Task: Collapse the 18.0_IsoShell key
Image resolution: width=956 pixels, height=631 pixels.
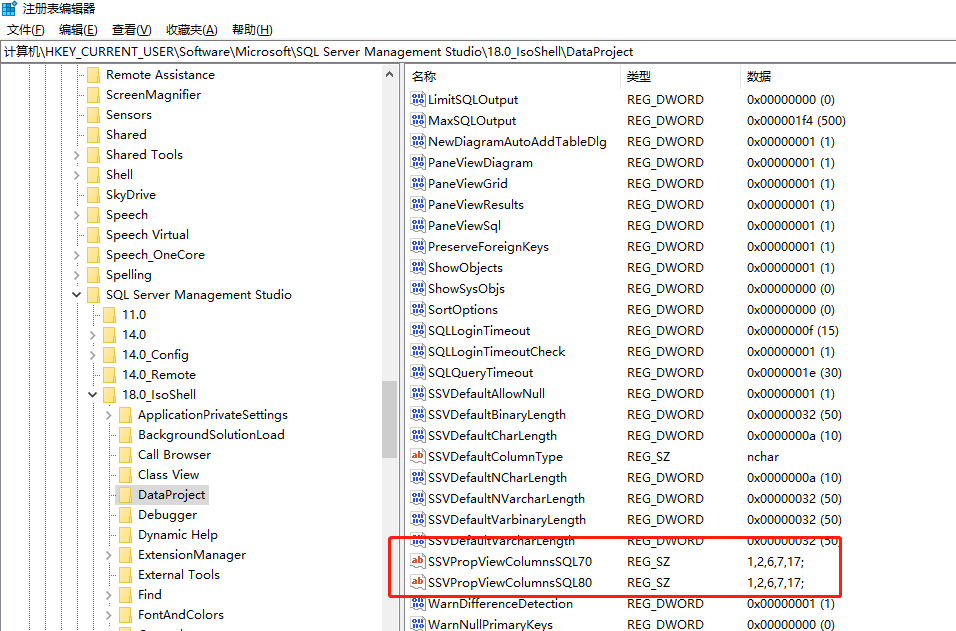Action: (93, 394)
